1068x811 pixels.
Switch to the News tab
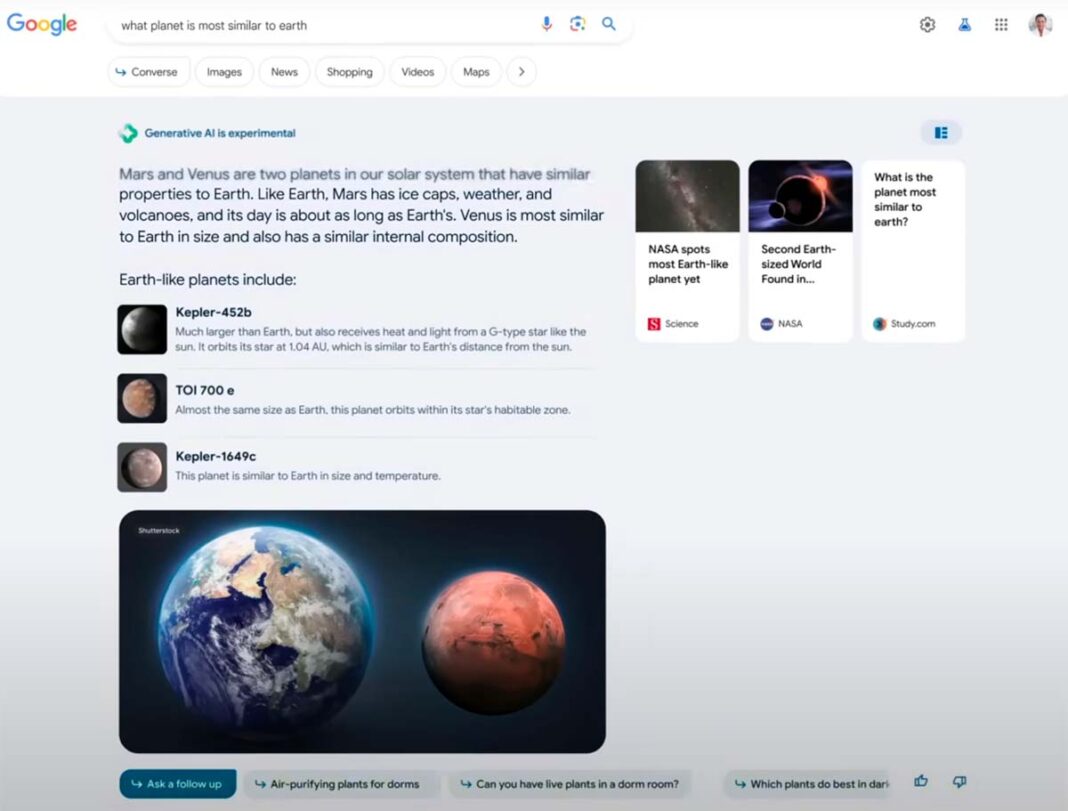click(284, 72)
